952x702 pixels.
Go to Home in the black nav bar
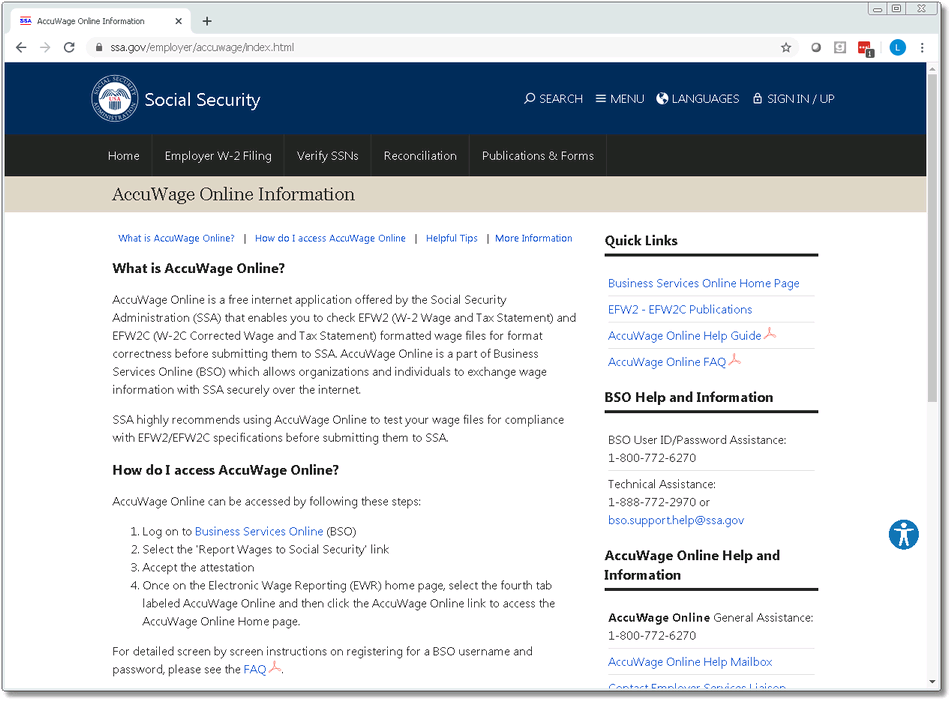[x=124, y=155]
